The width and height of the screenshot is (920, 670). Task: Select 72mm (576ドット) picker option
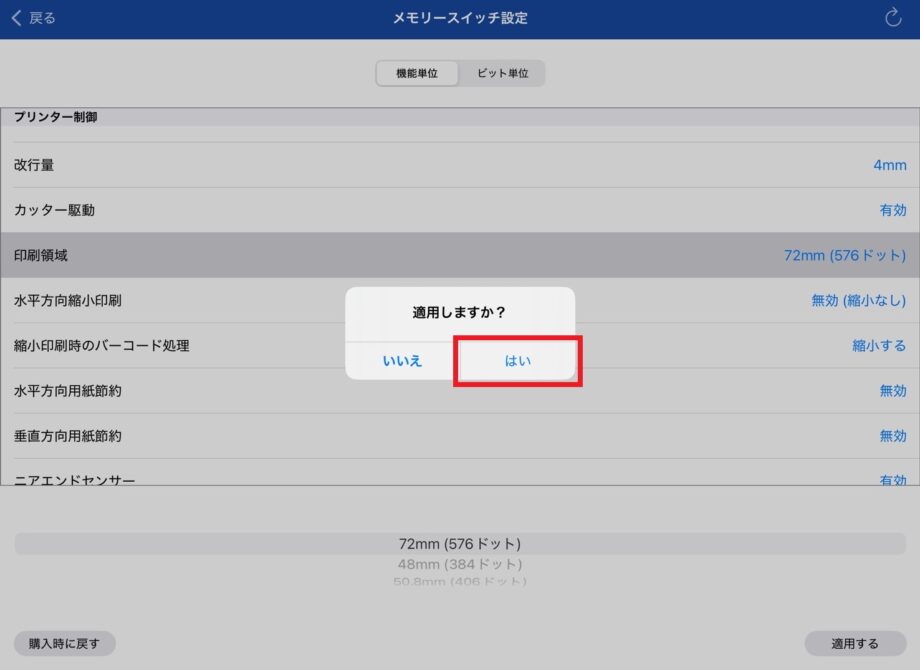pos(460,544)
